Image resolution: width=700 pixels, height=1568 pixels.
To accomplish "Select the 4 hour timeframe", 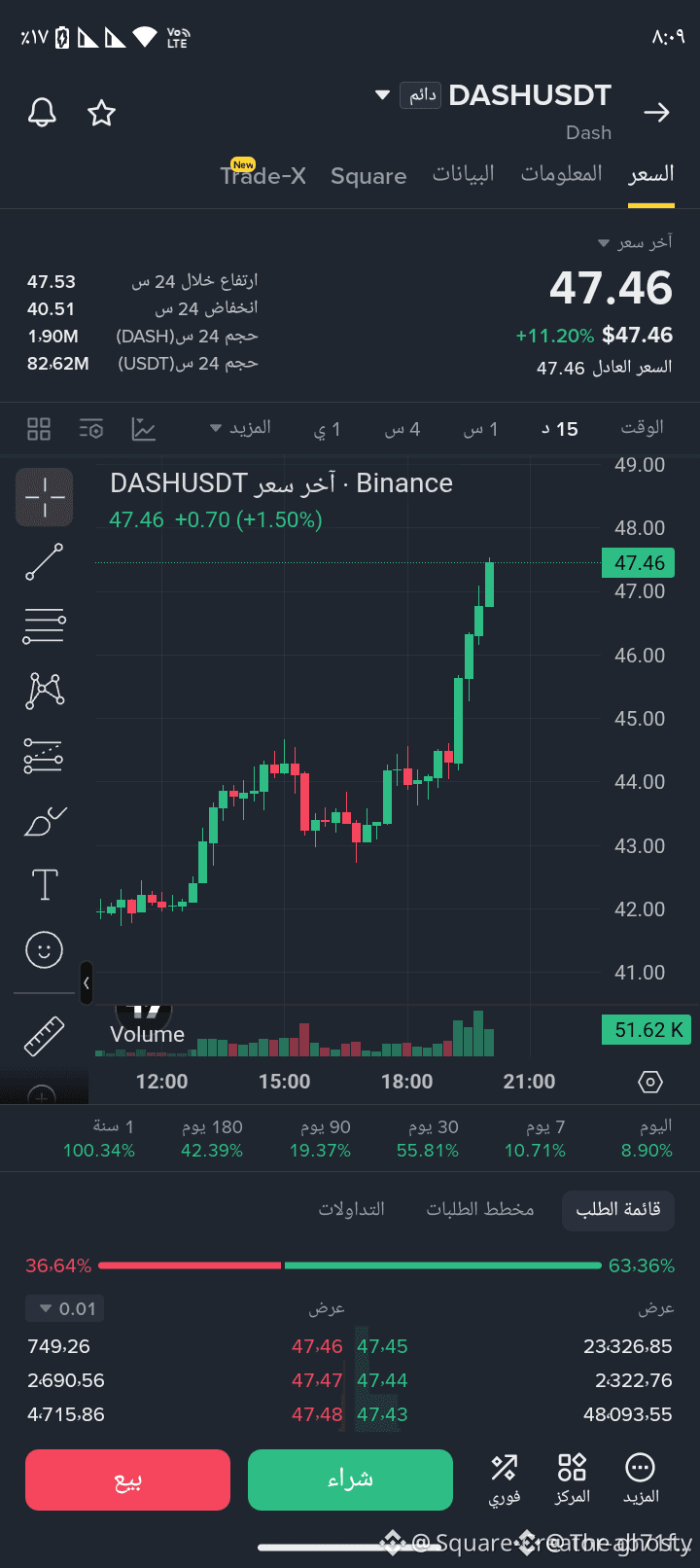I will click(x=402, y=429).
